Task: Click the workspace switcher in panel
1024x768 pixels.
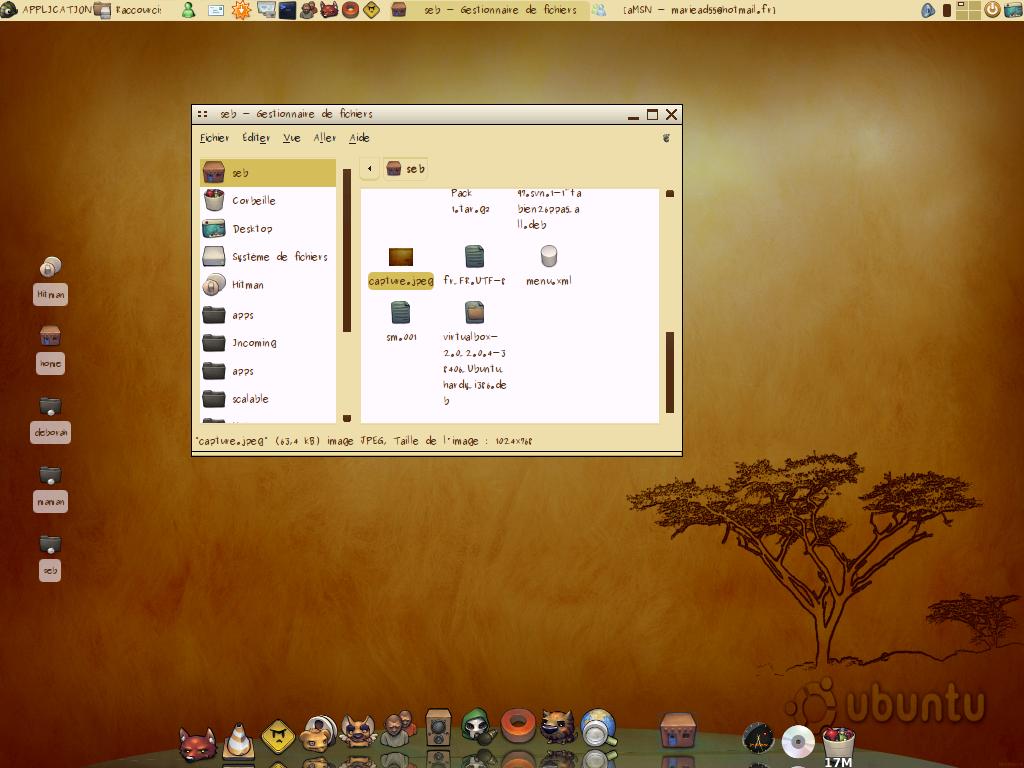Action: tap(968, 10)
